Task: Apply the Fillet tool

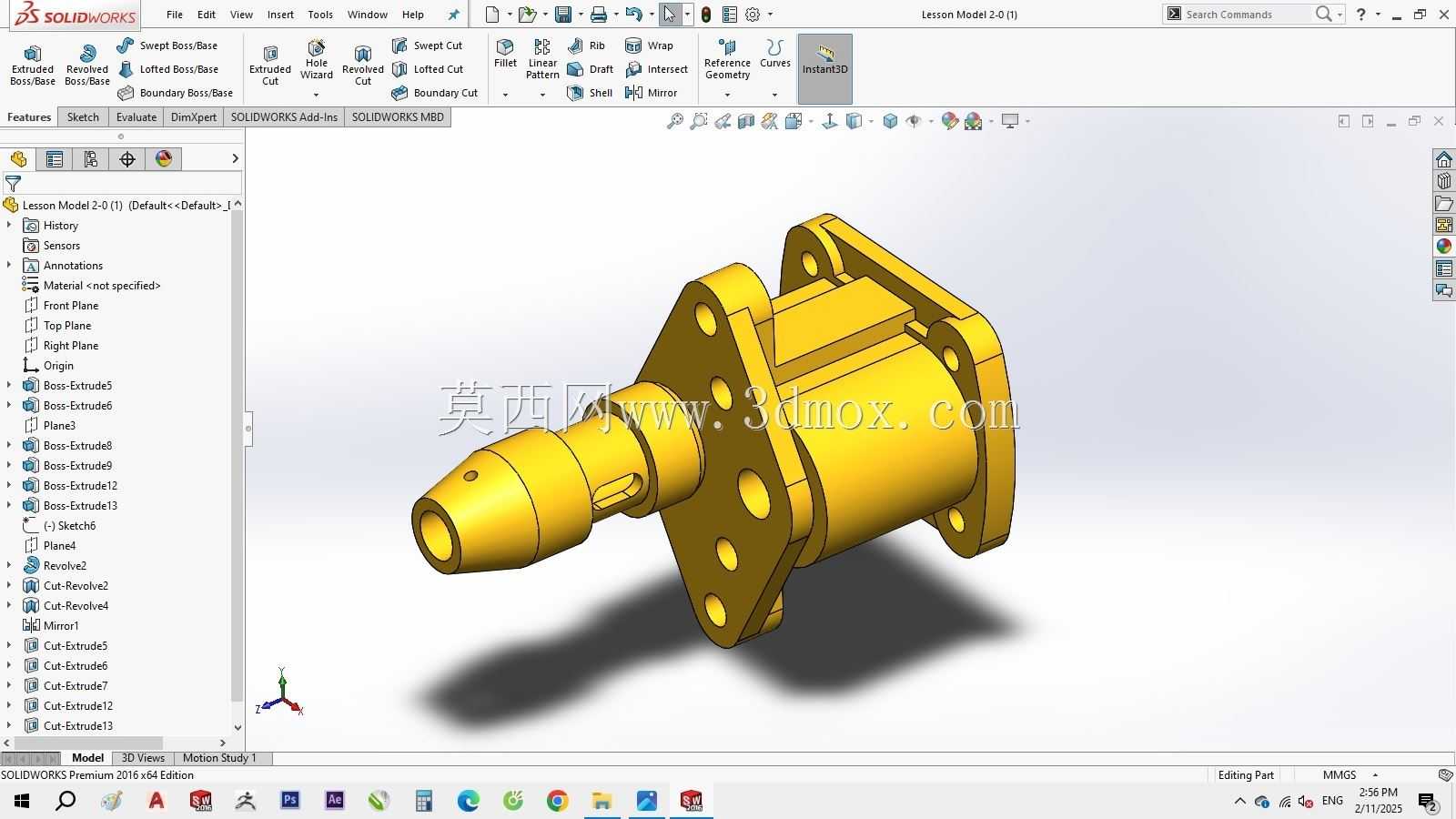Action: (x=505, y=54)
